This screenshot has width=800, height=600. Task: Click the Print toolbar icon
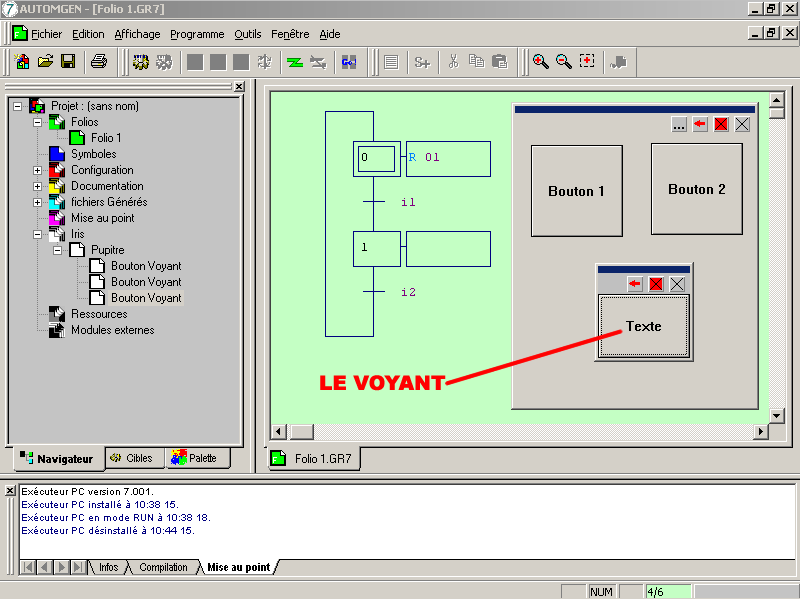(x=99, y=62)
